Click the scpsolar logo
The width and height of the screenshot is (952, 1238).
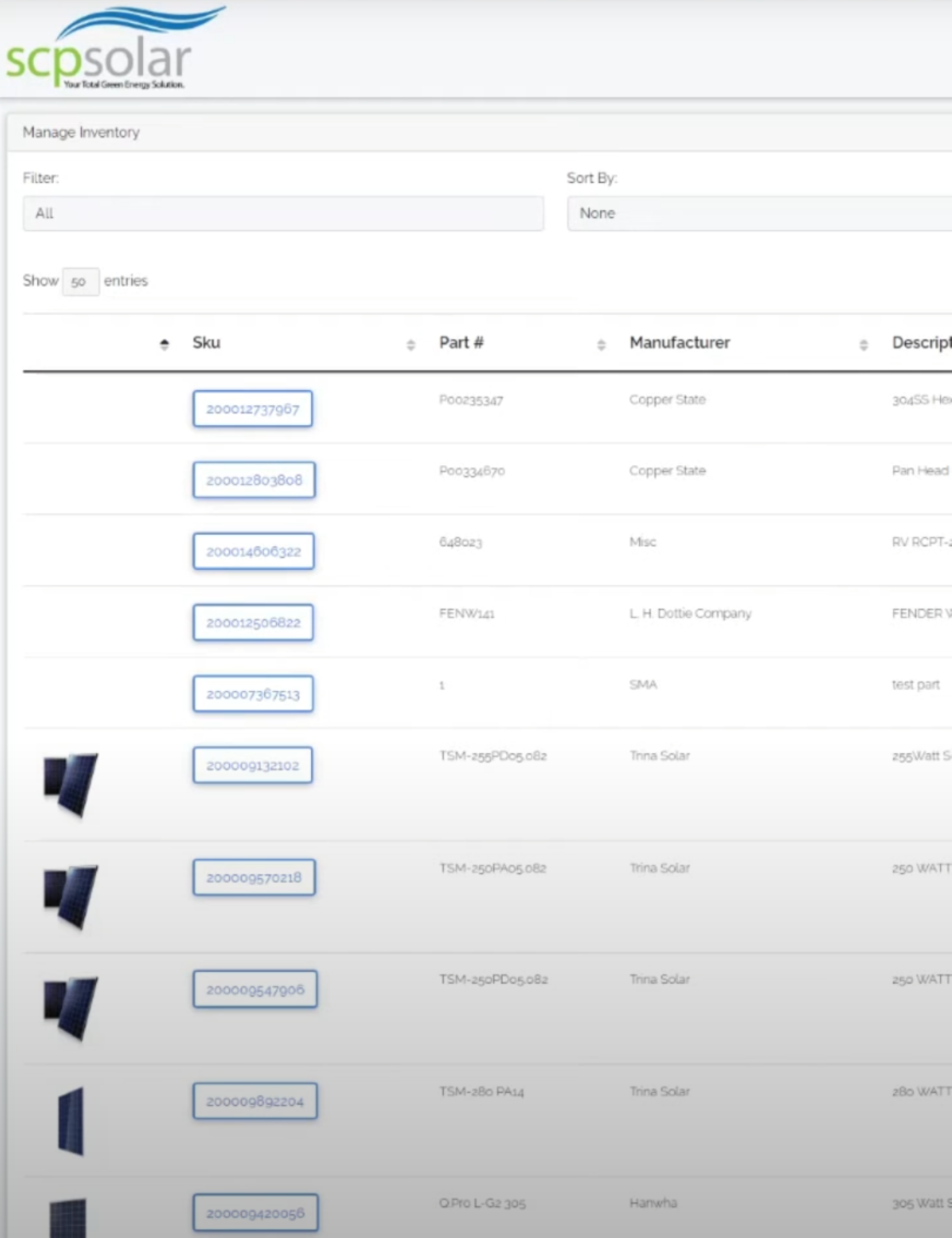coord(115,48)
